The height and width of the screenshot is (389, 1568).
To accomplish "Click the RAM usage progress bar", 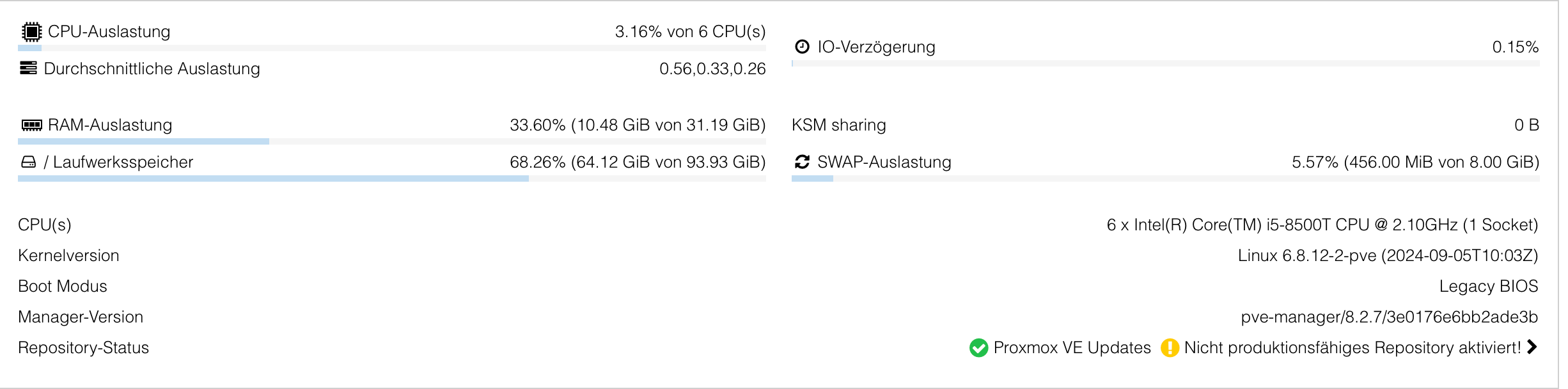I will 391,141.
